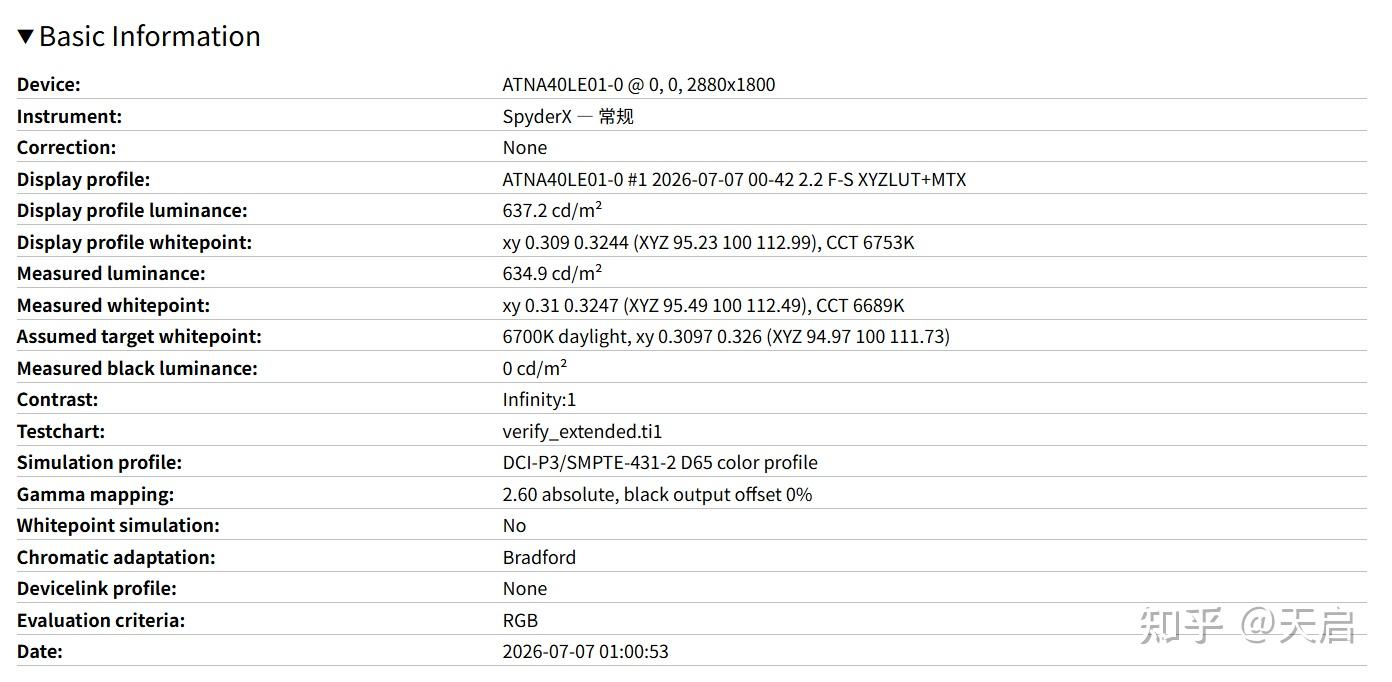Click the verify_extended.ti1 testchart name
Screen dimensions: 1392x682
[x=582, y=432]
